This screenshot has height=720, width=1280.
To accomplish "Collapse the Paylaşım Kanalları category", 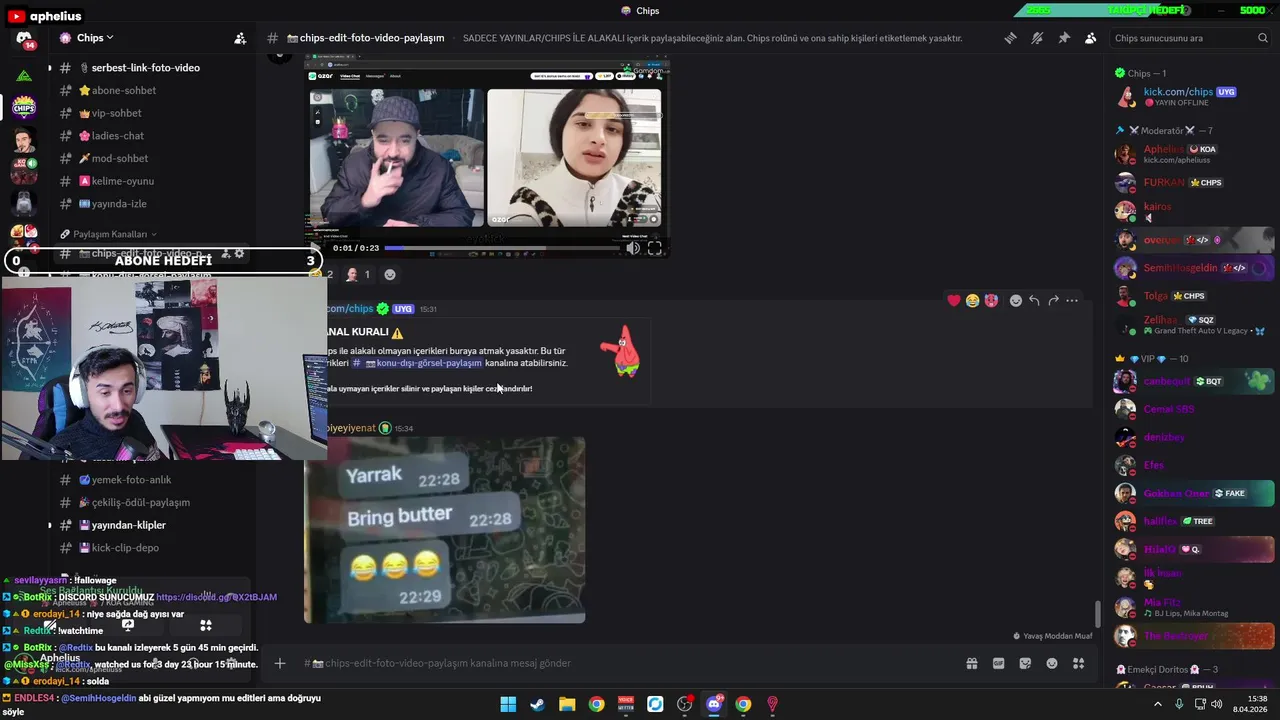I will click(108, 234).
